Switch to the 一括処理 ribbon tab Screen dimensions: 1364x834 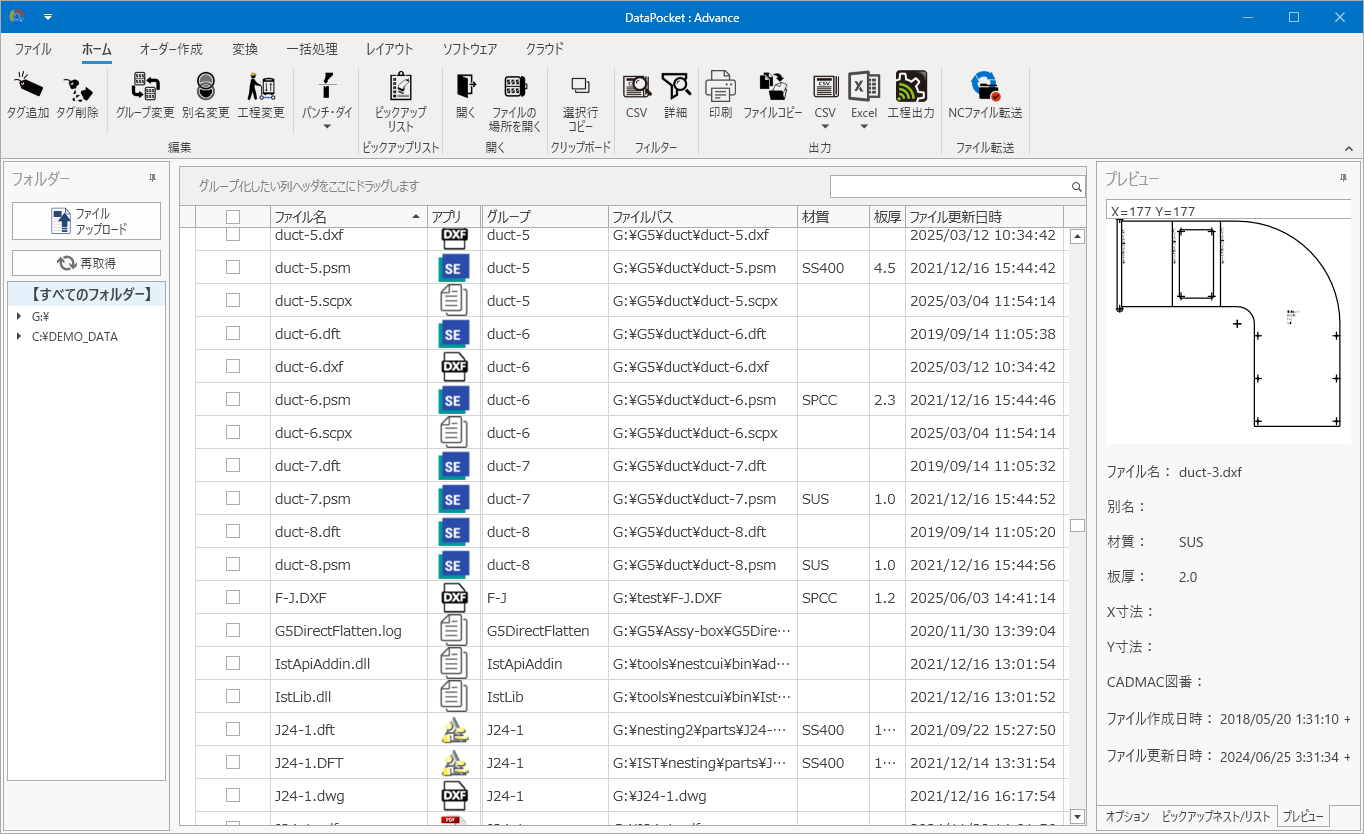pyautogui.click(x=312, y=49)
